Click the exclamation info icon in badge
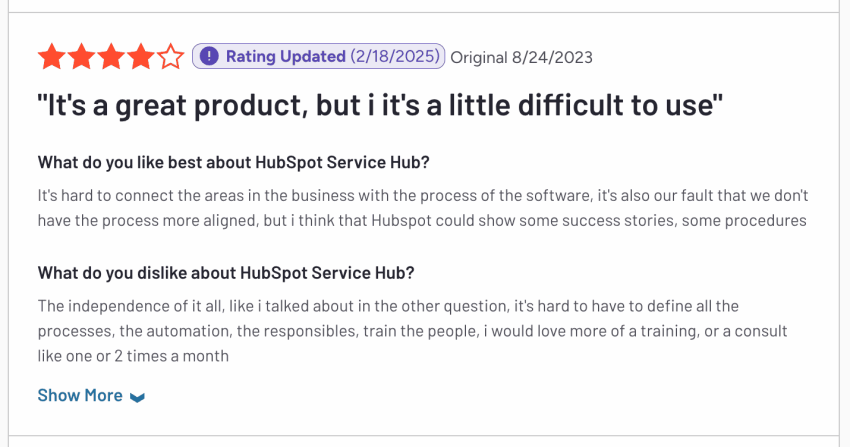Screen dimensions: 850x447 (209, 56)
